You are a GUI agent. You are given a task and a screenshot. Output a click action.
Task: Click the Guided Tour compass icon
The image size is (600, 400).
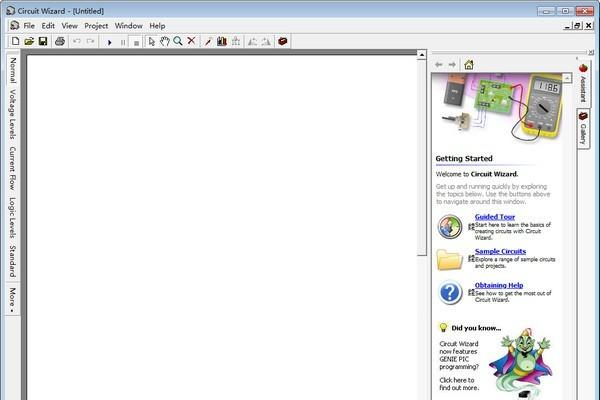click(450, 227)
